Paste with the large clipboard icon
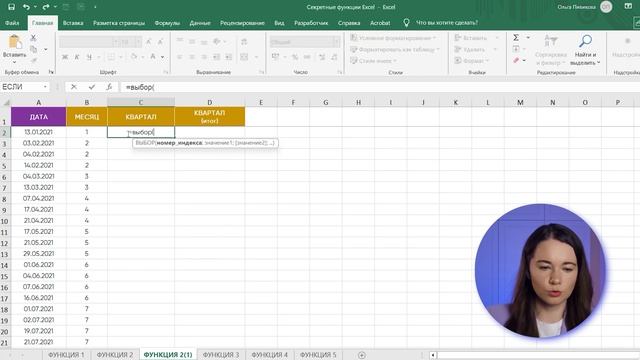Image resolution: width=640 pixels, height=360 pixels. (x=15, y=42)
